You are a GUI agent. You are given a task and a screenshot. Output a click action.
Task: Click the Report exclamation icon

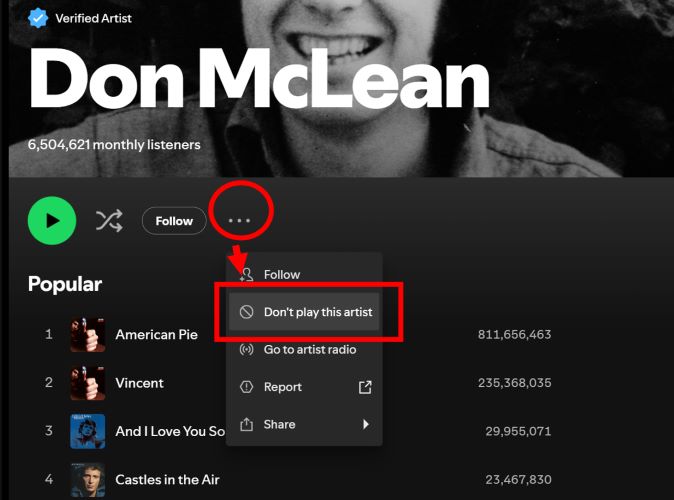point(246,387)
